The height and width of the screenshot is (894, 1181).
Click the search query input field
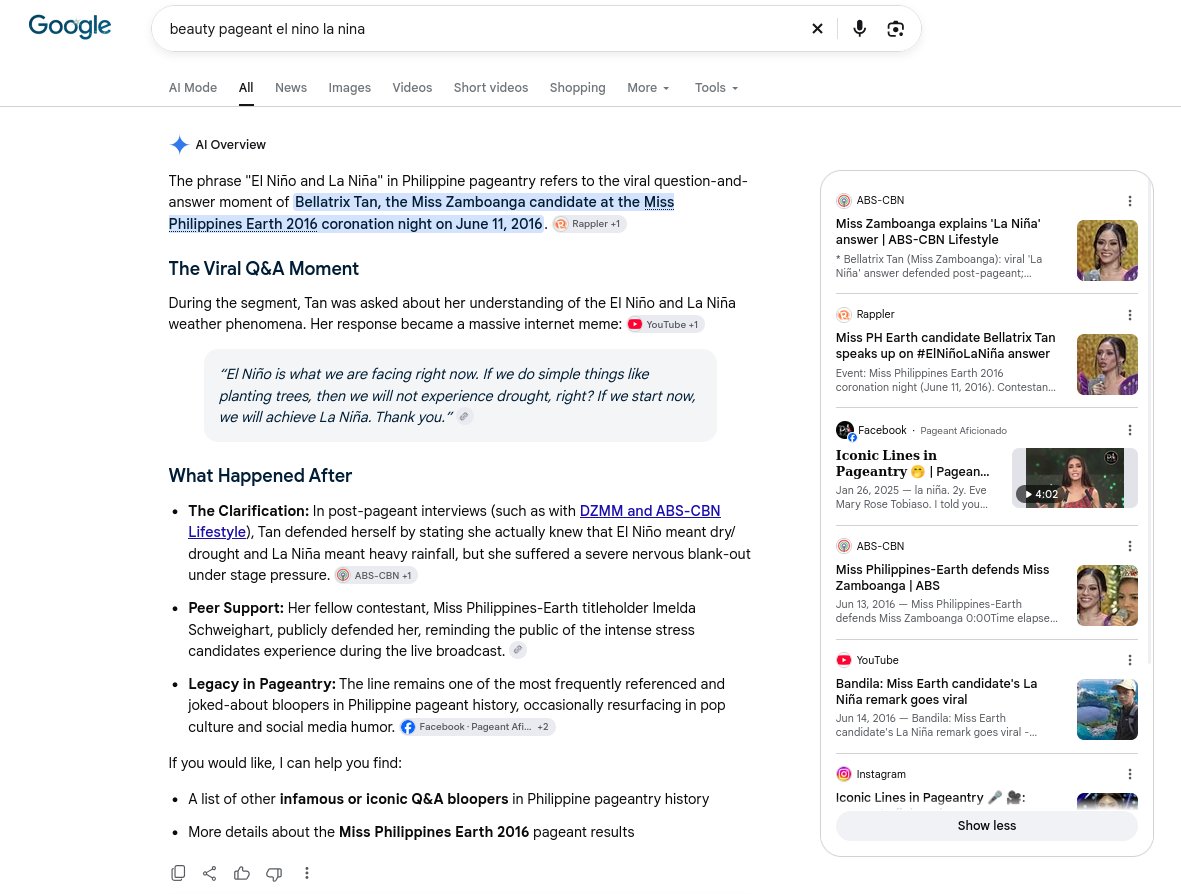coord(482,29)
